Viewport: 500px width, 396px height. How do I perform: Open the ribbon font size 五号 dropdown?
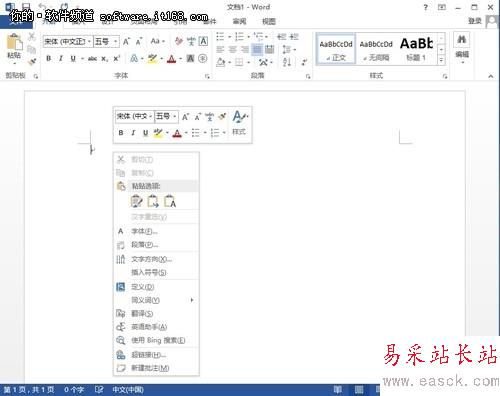115,42
